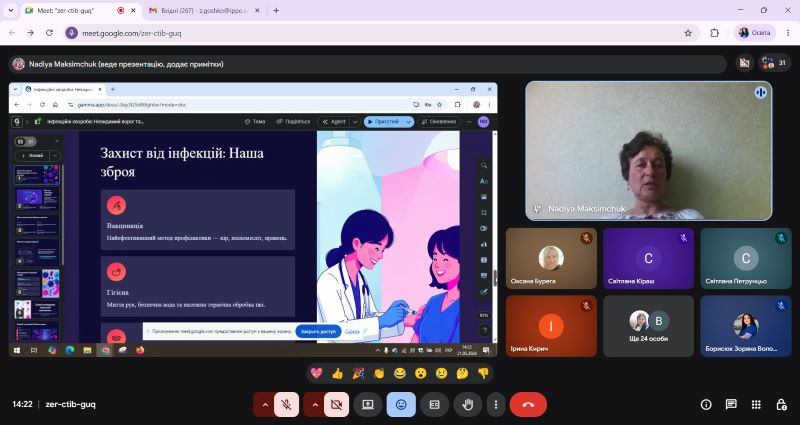800x425 pixels.
Task: Expand dropdown arrow next to 'Новий' card button
Action: [55, 156]
